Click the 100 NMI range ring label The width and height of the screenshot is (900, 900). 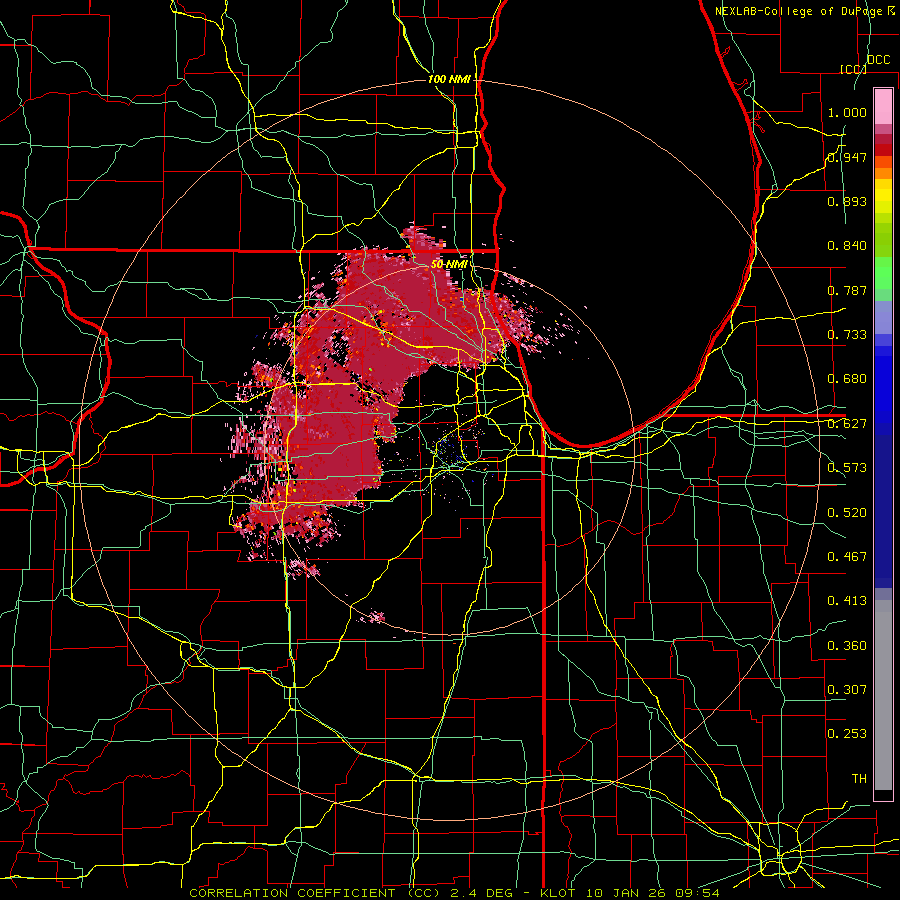(x=449, y=79)
